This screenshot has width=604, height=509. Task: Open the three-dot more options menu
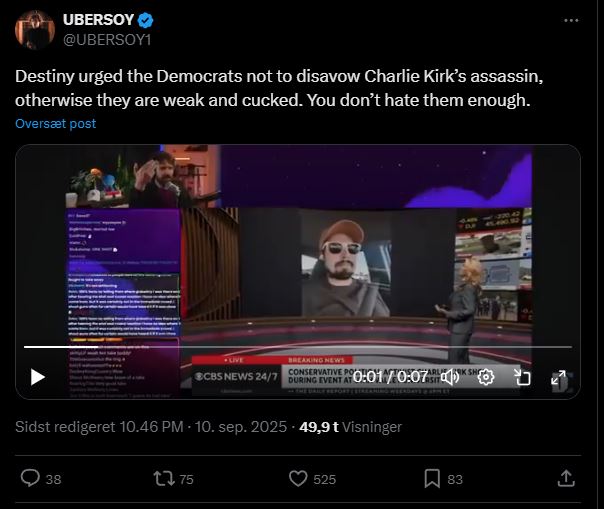571,20
